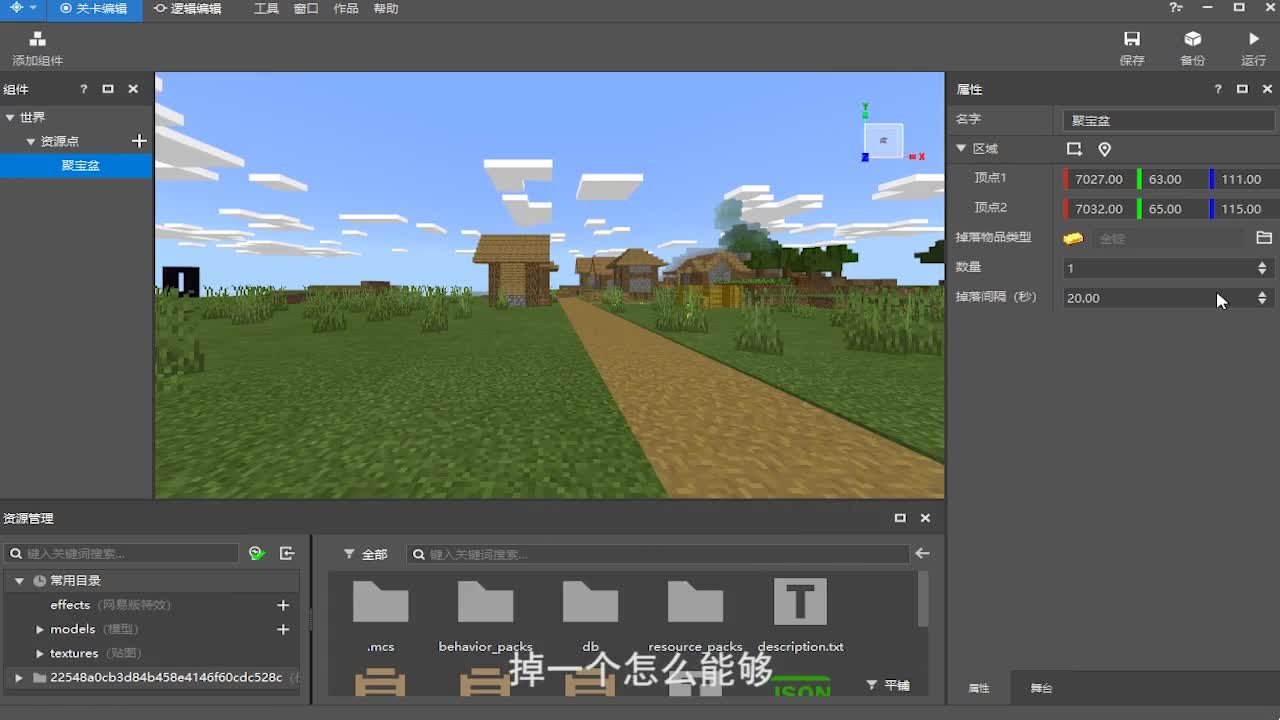1280x720 pixels.
Task: Click 顶点1 Y value 63.00
Action: [1172, 179]
